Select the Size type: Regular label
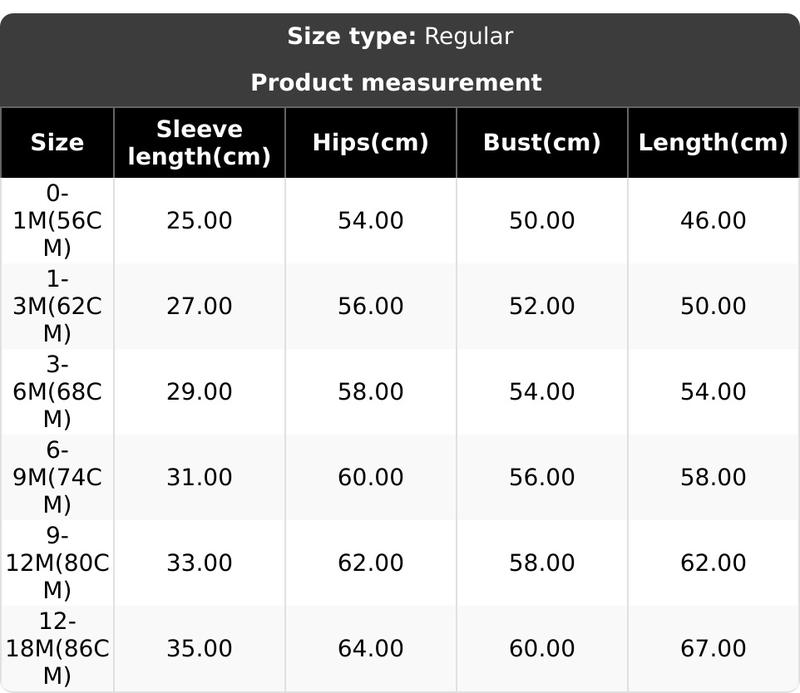Viewport: 800px width, 693px height. [x=400, y=37]
